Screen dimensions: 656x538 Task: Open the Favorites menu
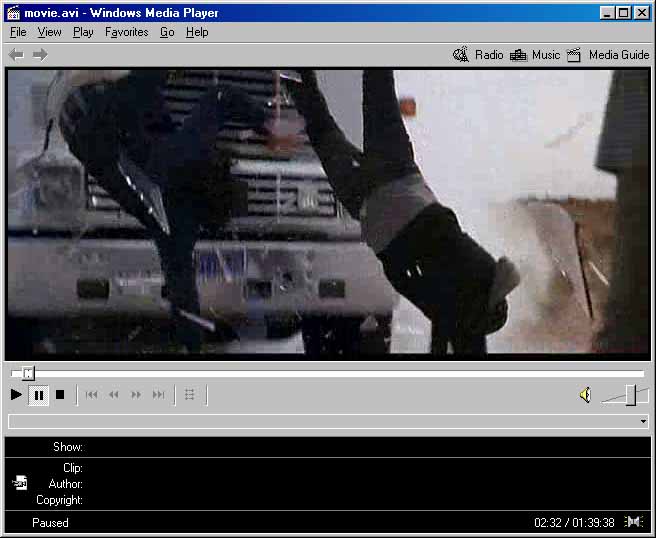click(x=126, y=32)
